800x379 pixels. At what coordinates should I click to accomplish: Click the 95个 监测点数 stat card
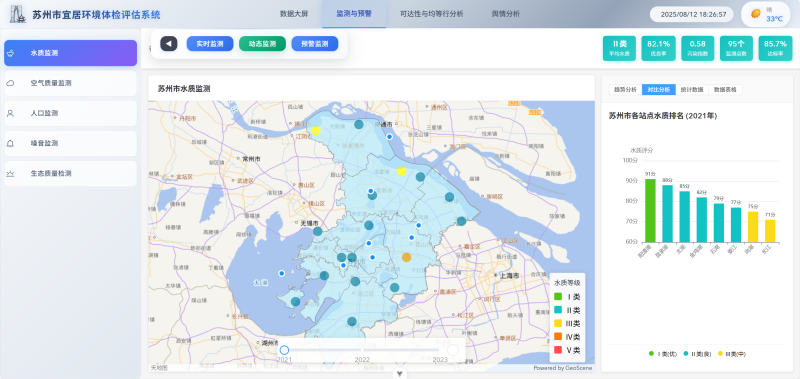[x=736, y=48]
